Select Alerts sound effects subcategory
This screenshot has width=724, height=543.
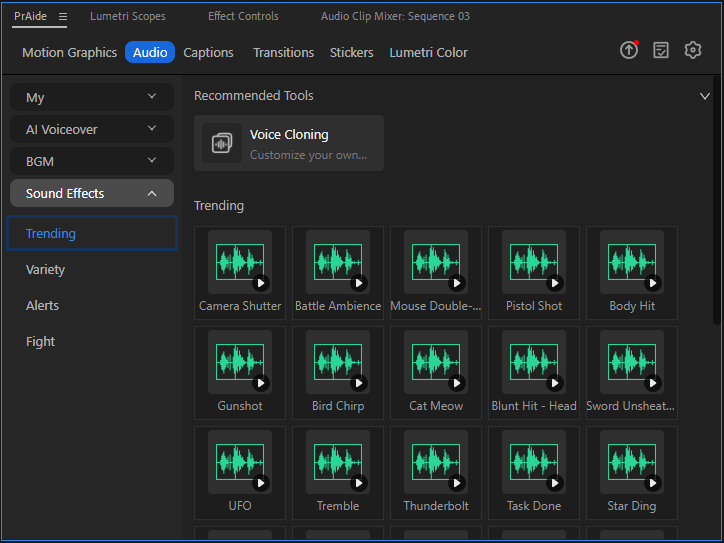tap(42, 305)
